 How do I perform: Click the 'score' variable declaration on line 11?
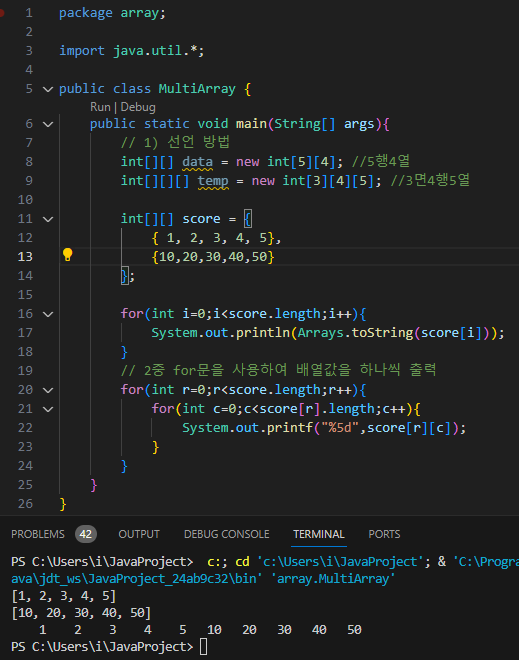pyautogui.click(x=201, y=219)
